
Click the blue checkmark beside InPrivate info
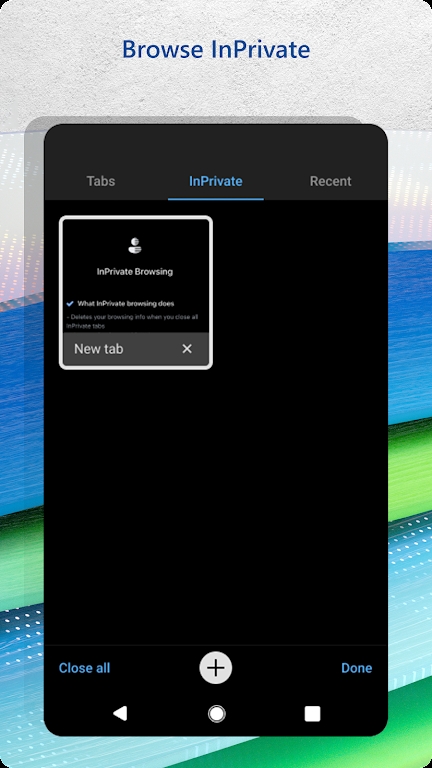[x=70, y=304]
